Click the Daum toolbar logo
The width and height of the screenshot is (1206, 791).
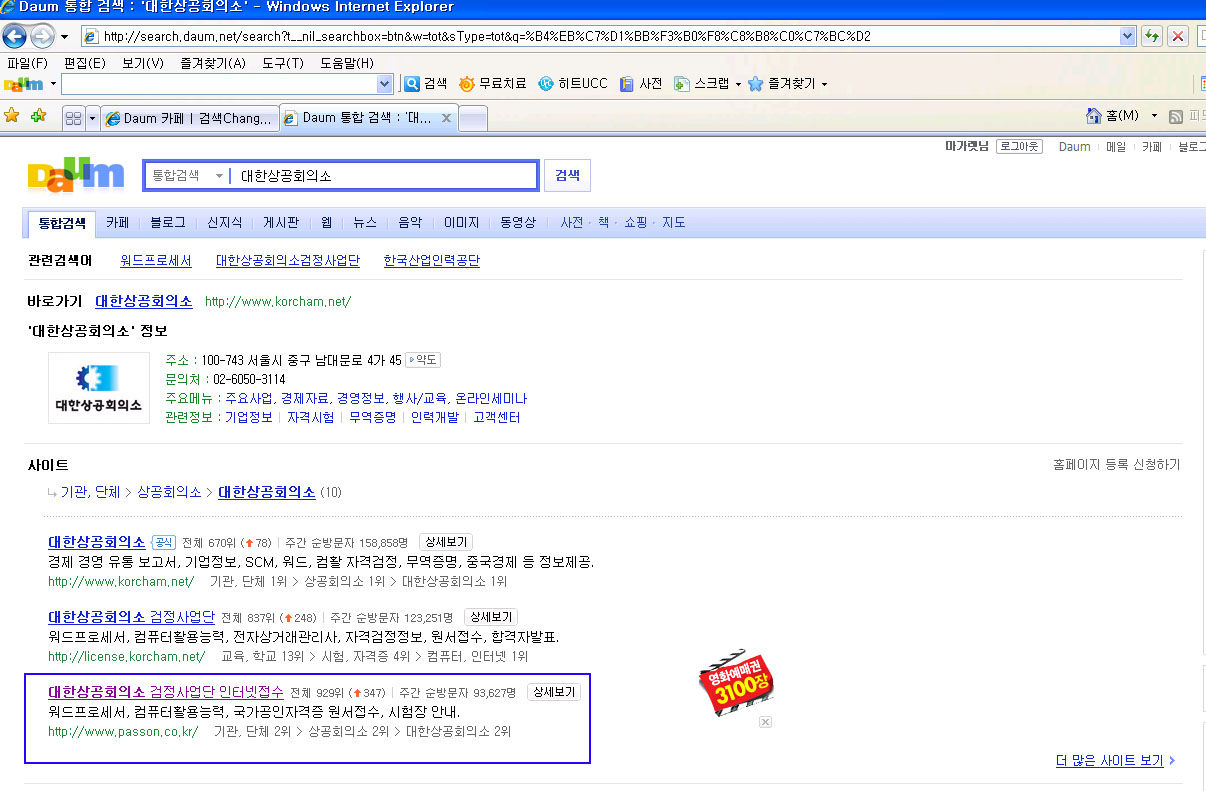pyautogui.click(x=24, y=84)
